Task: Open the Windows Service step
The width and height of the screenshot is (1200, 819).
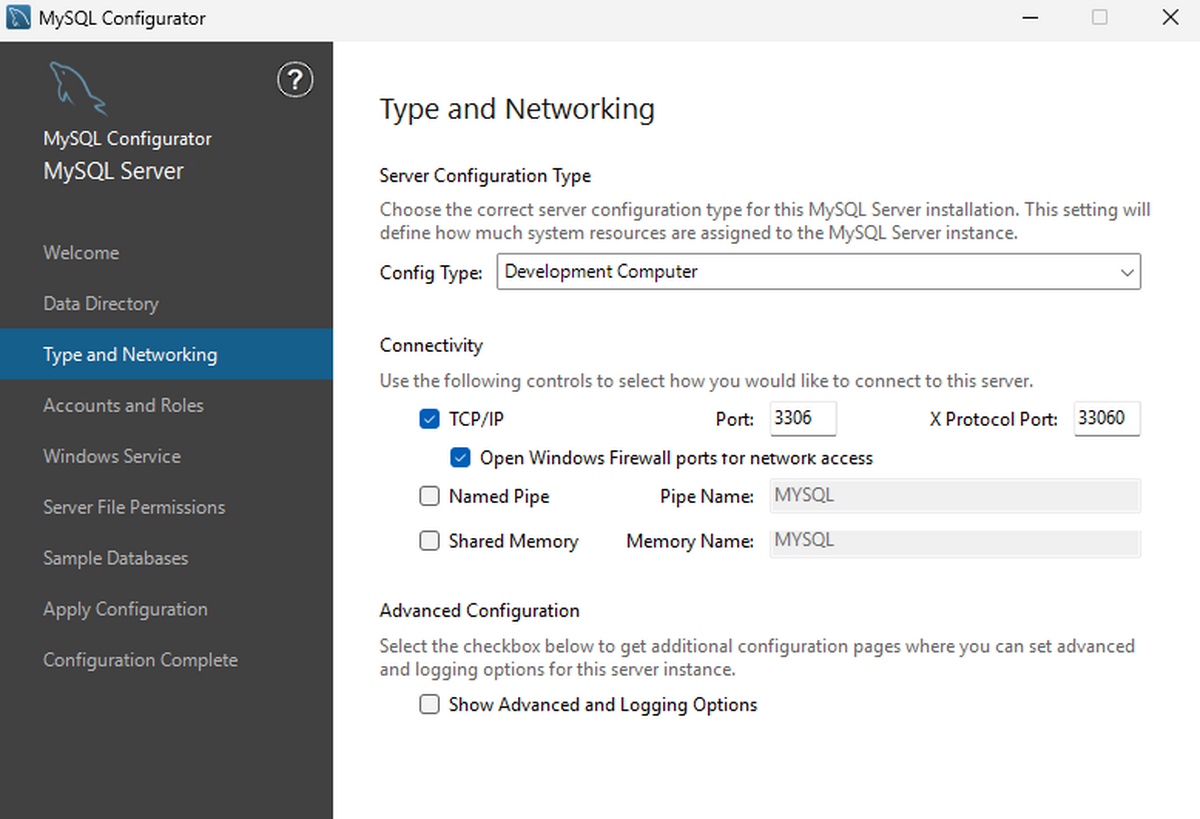Action: 166,457
